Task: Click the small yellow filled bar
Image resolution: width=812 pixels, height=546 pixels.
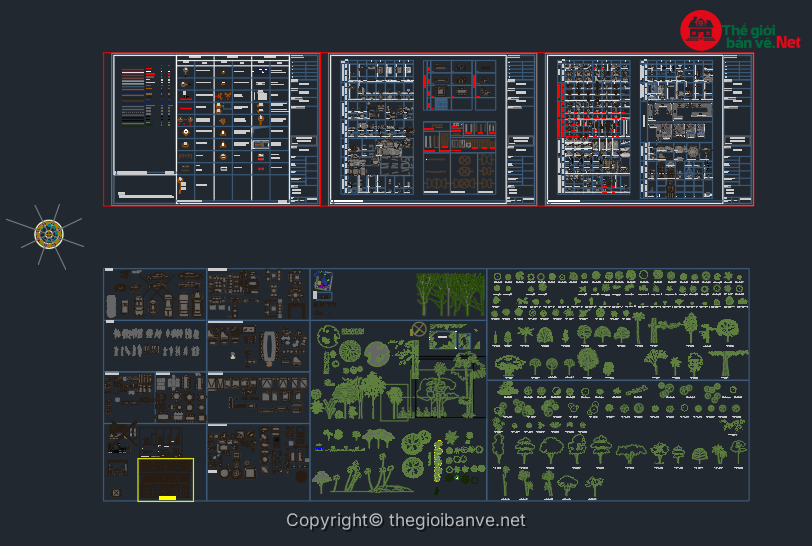Action: tap(167, 497)
